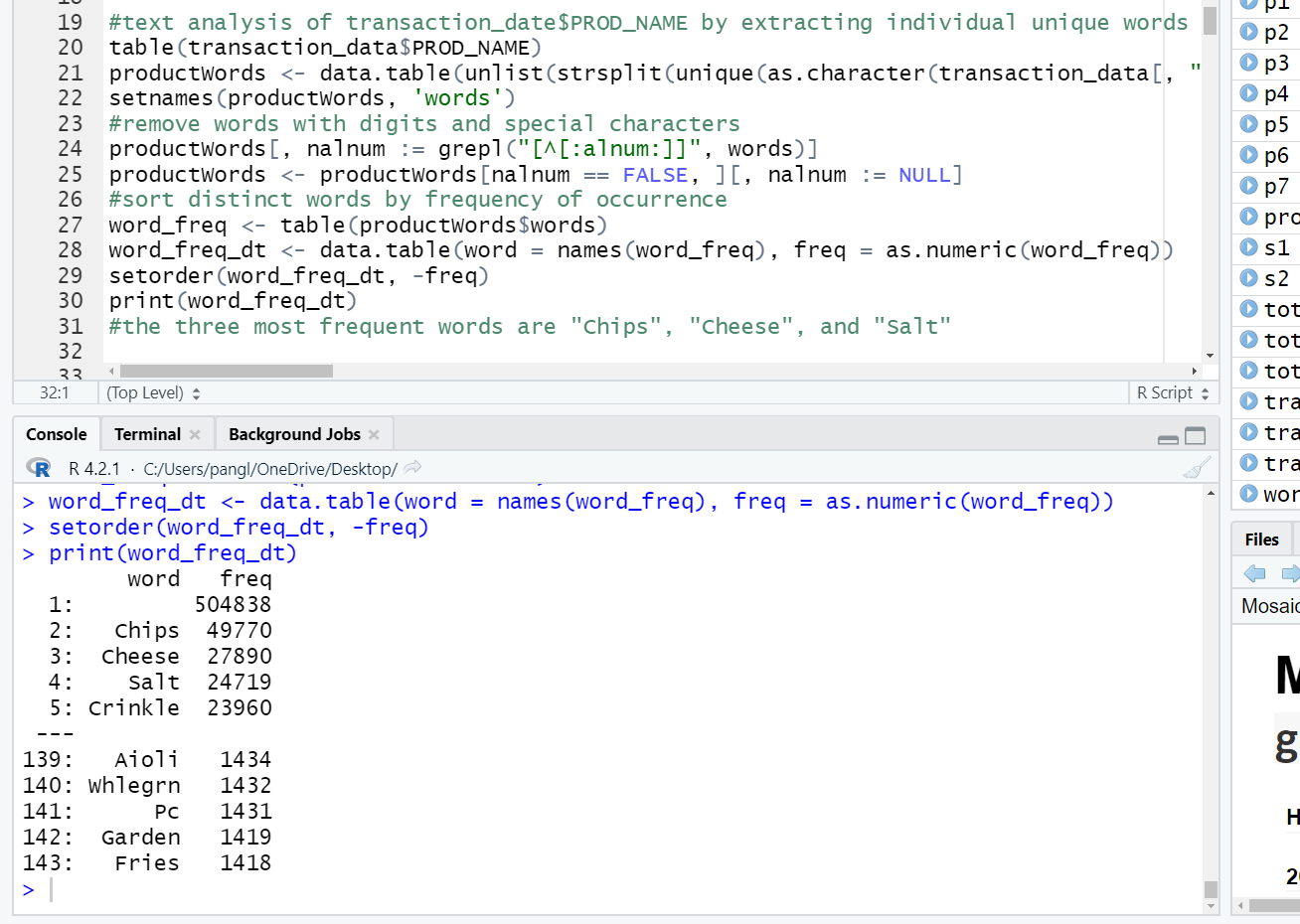1300x924 pixels.
Task: Switch to the Terminal tab
Action: [x=147, y=434]
